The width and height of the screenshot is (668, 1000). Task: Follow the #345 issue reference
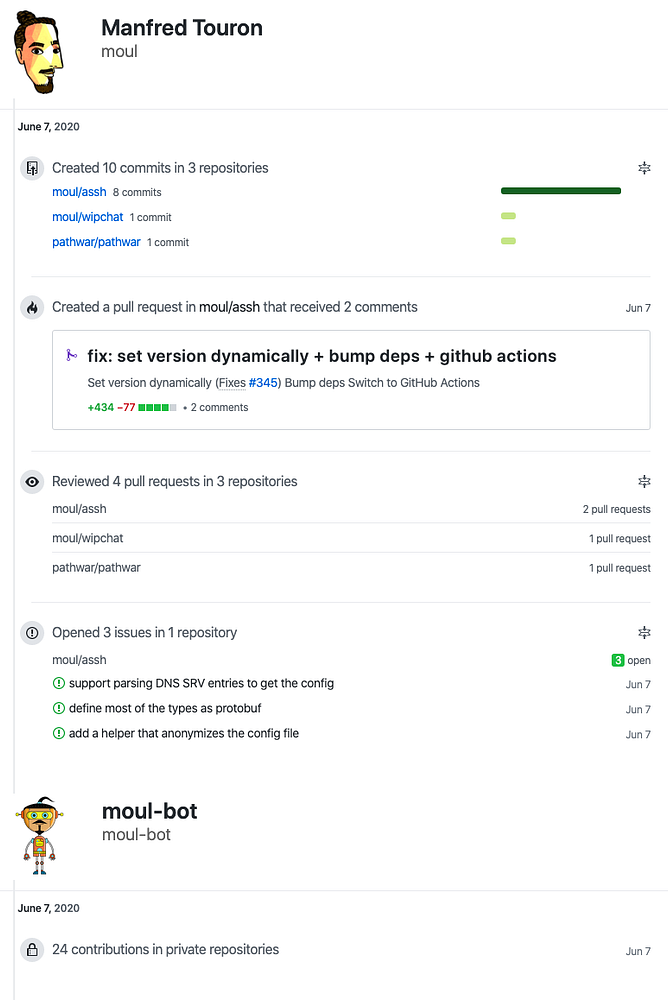(263, 383)
